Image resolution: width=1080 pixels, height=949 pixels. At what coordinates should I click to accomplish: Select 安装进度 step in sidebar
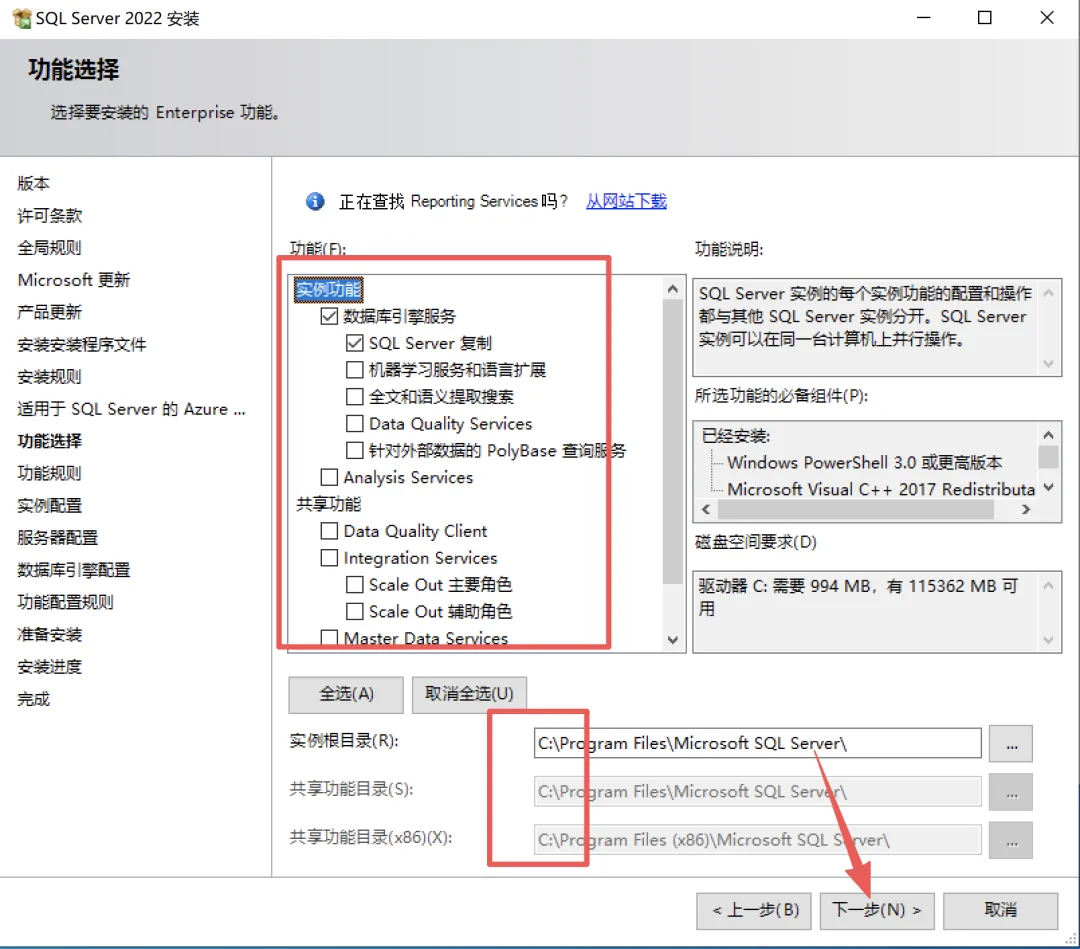[x=50, y=667]
